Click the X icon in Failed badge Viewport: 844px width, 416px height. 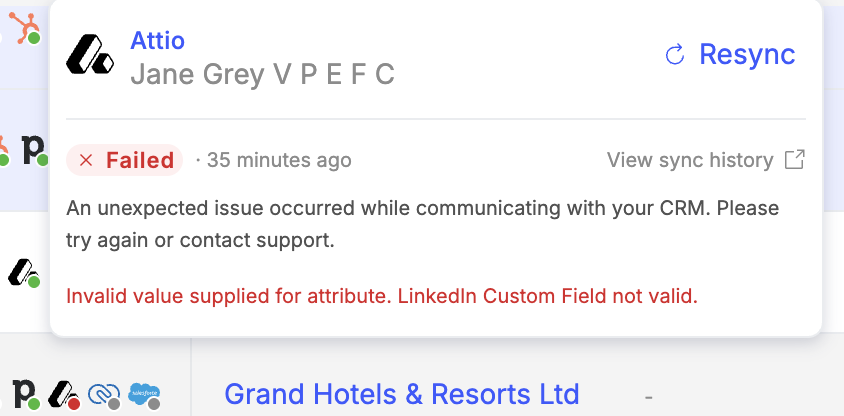86,161
